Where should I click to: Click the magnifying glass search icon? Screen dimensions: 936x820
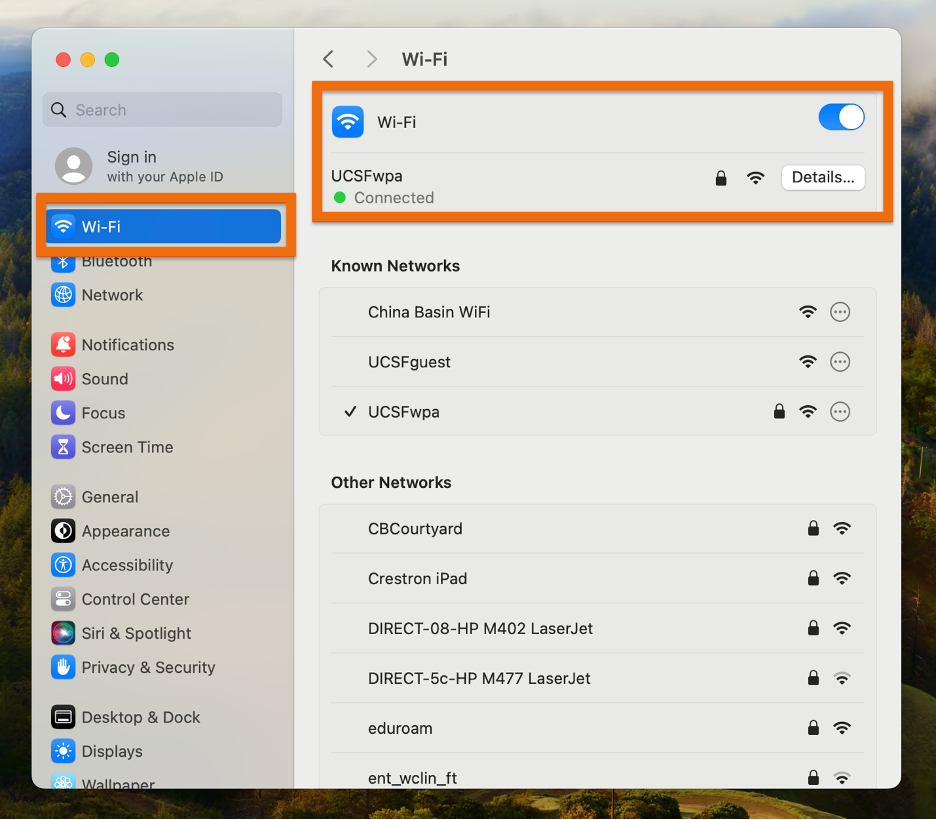[58, 110]
